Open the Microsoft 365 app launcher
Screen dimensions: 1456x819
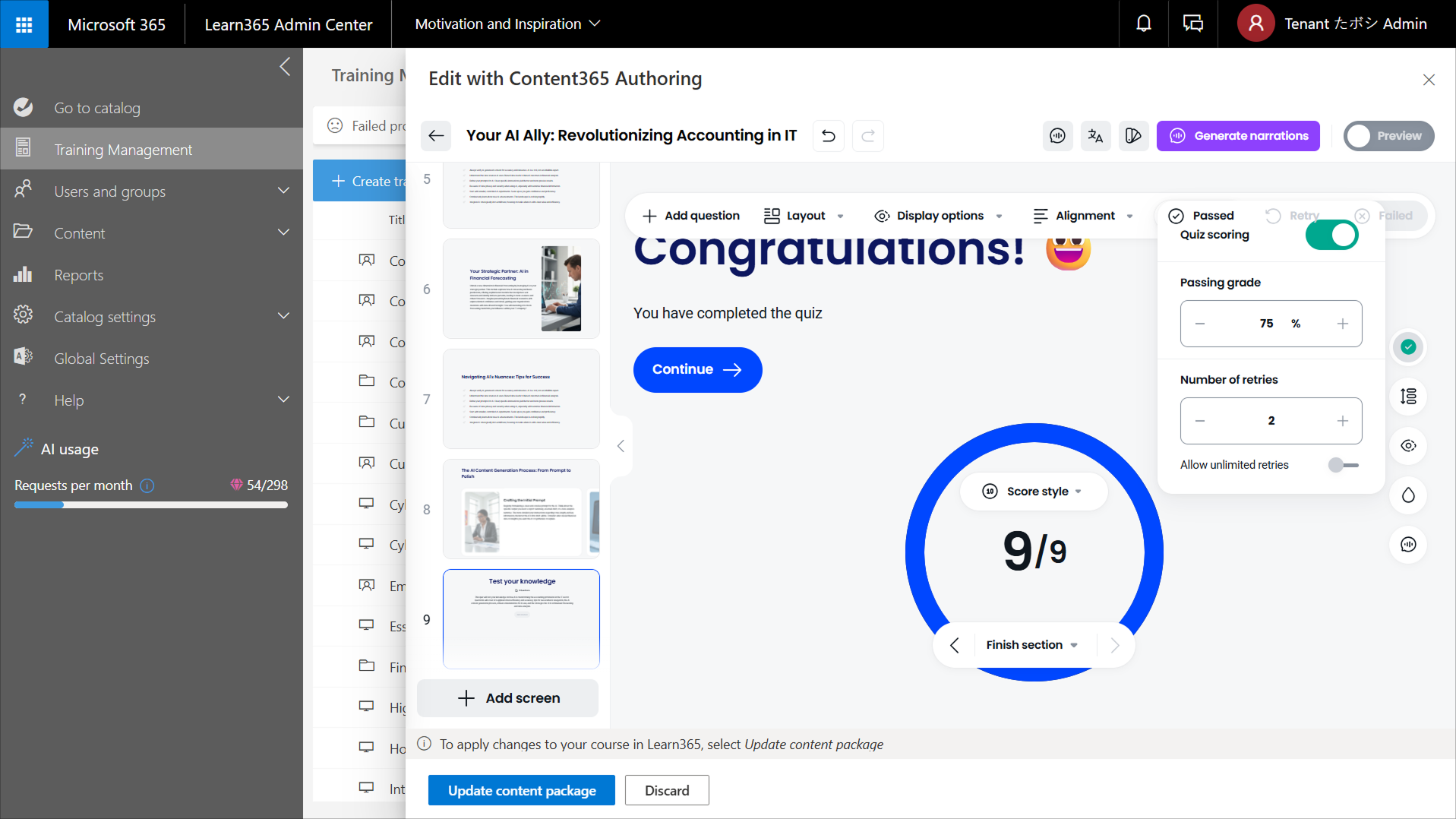(x=24, y=24)
